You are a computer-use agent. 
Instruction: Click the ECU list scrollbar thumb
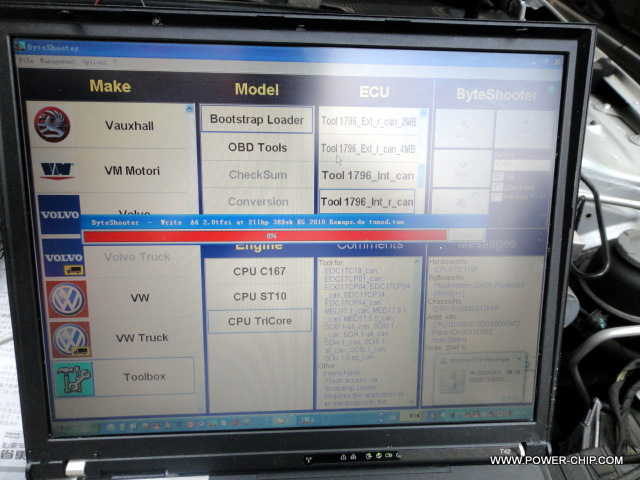(422, 176)
